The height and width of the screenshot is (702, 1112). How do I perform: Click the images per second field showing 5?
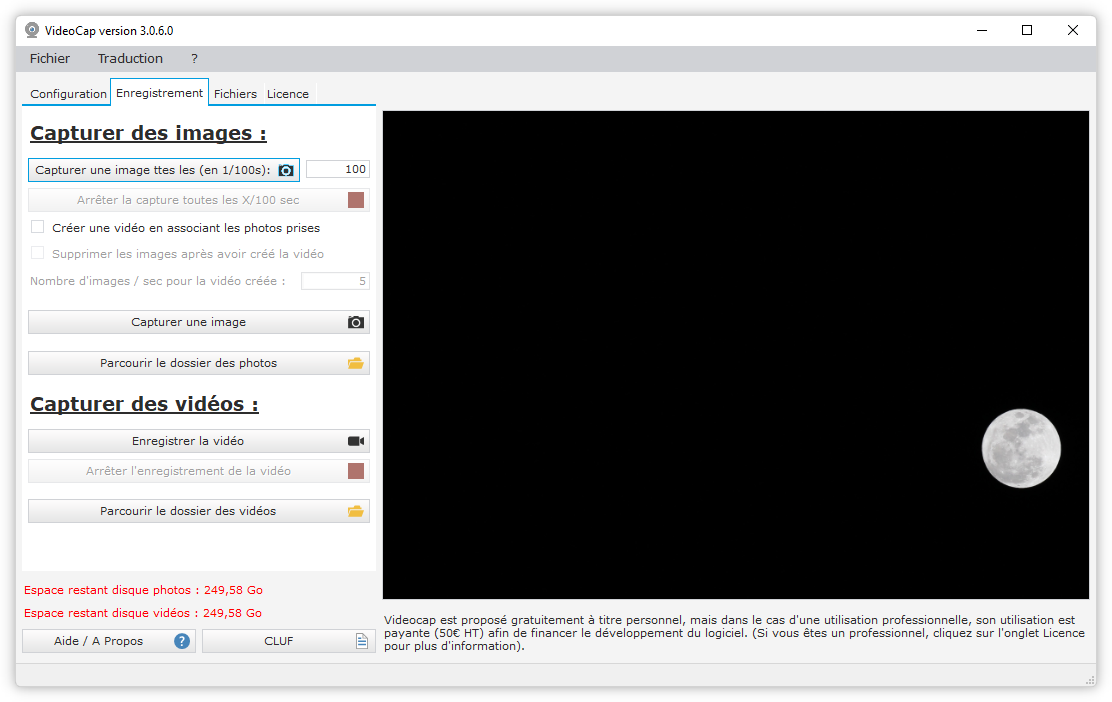click(335, 281)
